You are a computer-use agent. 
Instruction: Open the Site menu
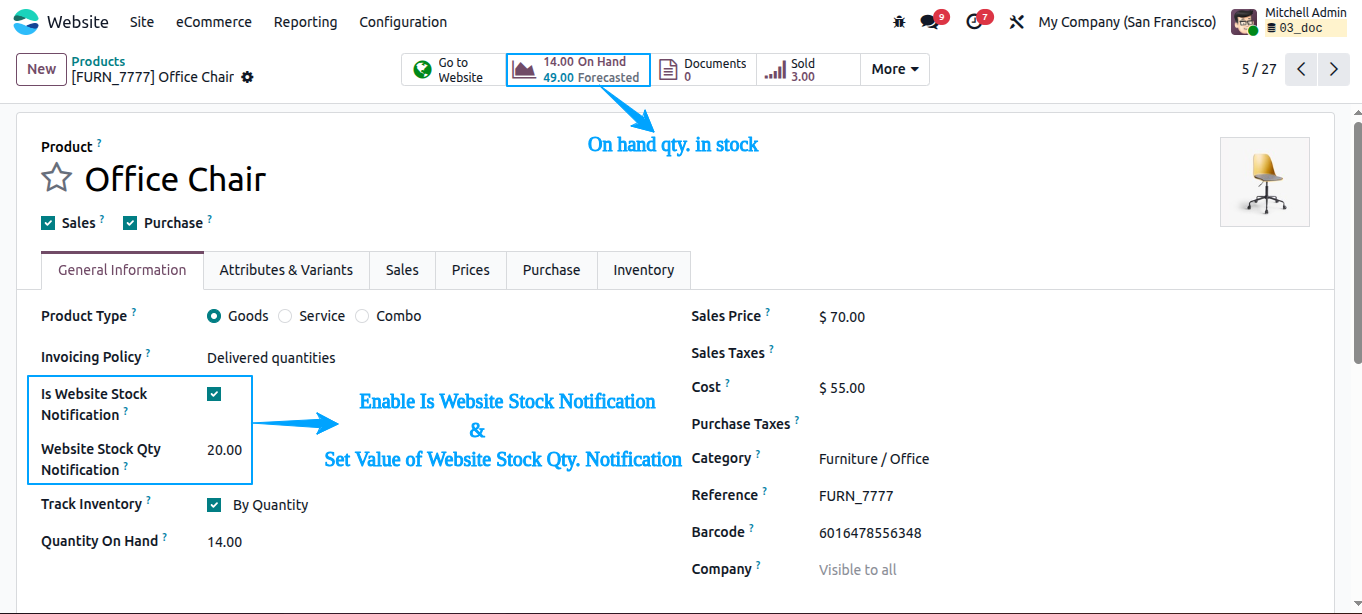pos(142,22)
